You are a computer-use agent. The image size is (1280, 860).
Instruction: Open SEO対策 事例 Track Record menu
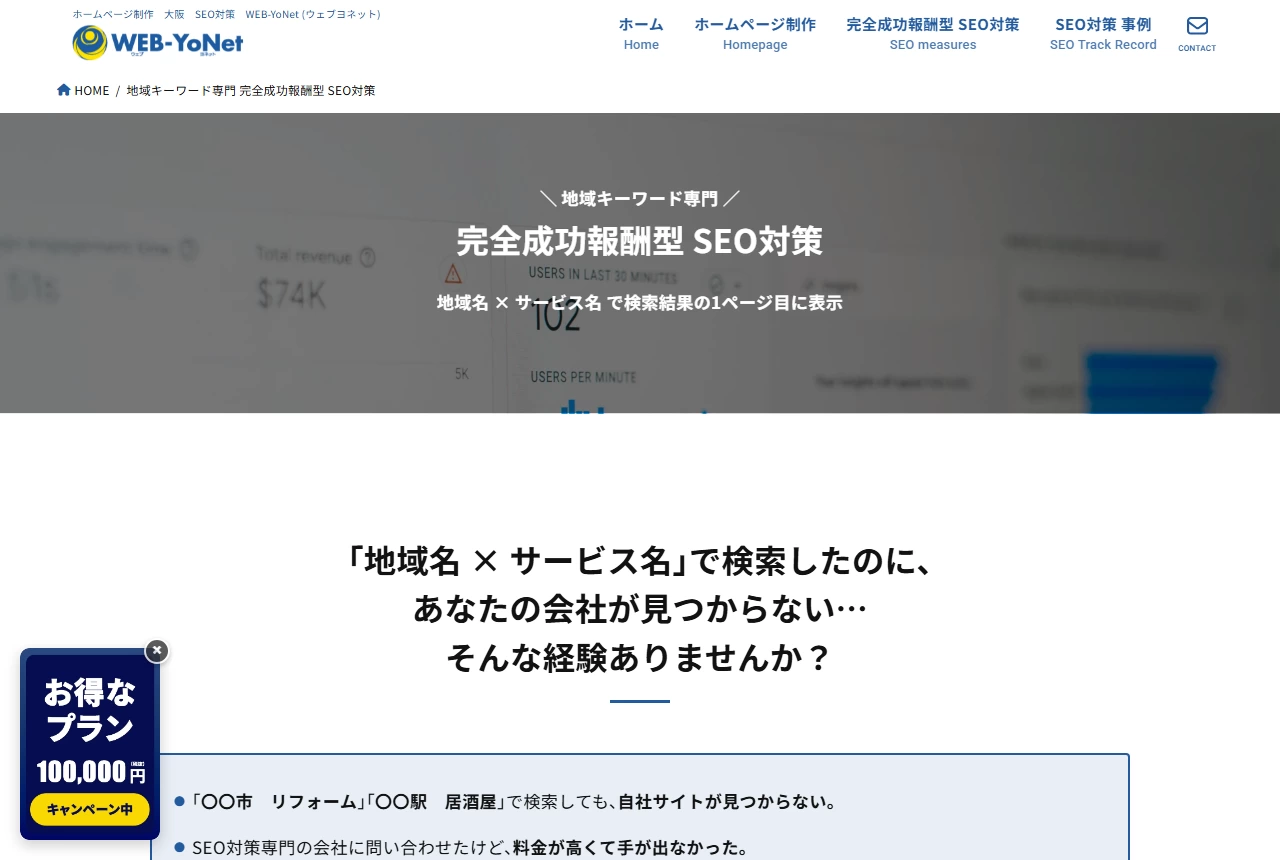pos(1103,34)
